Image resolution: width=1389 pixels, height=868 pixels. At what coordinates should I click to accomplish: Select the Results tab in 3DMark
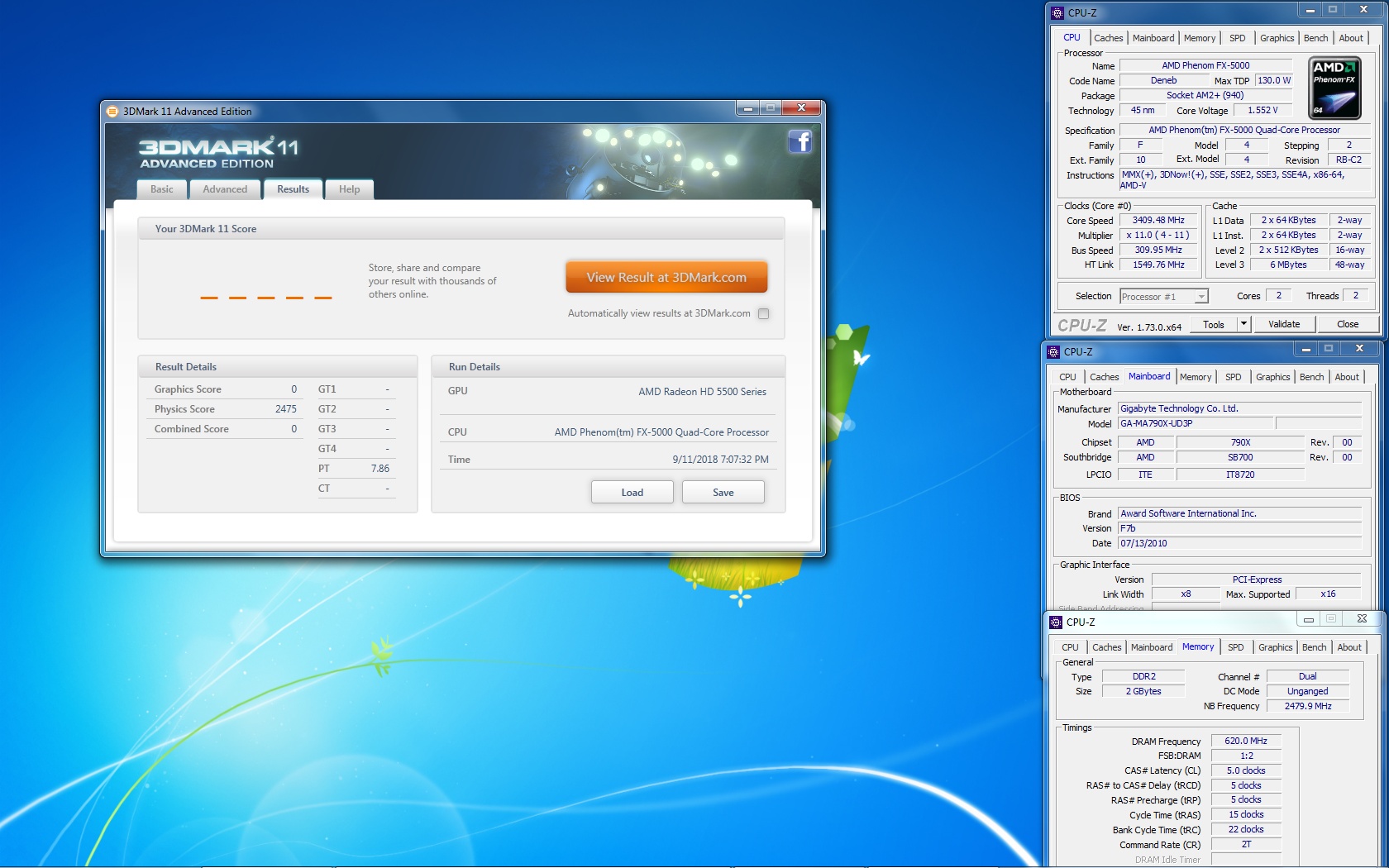pyautogui.click(x=293, y=189)
